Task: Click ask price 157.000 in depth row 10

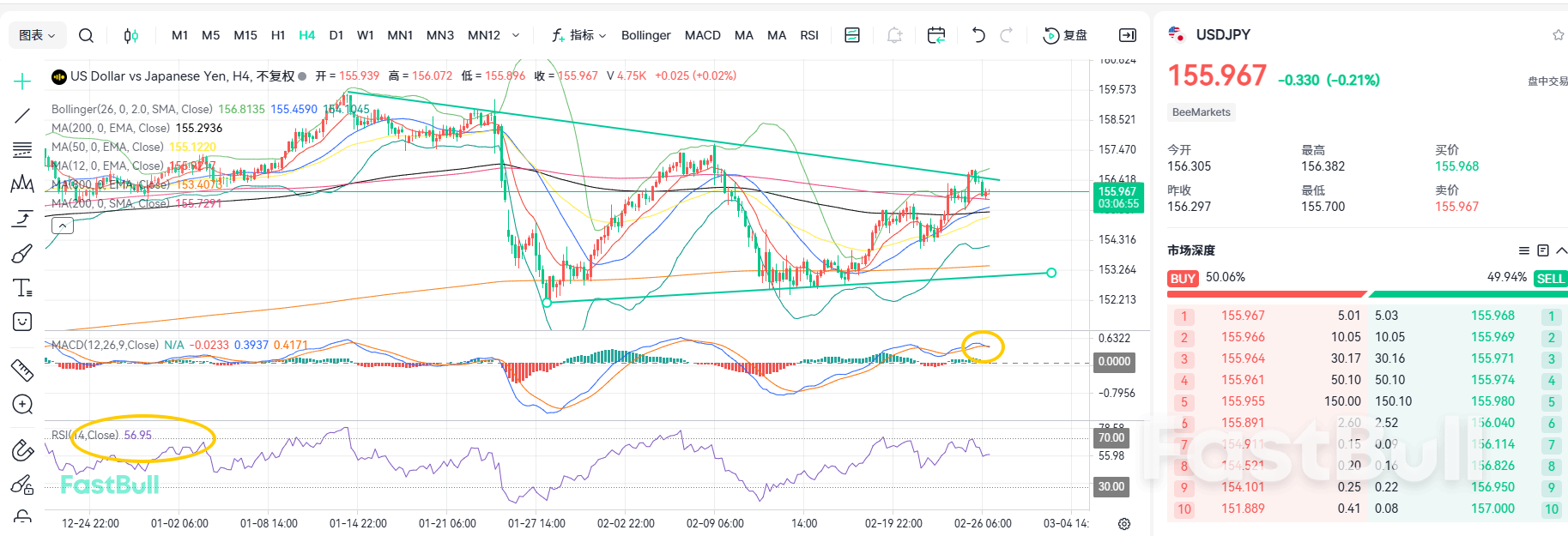Action: [x=1493, y=509]
